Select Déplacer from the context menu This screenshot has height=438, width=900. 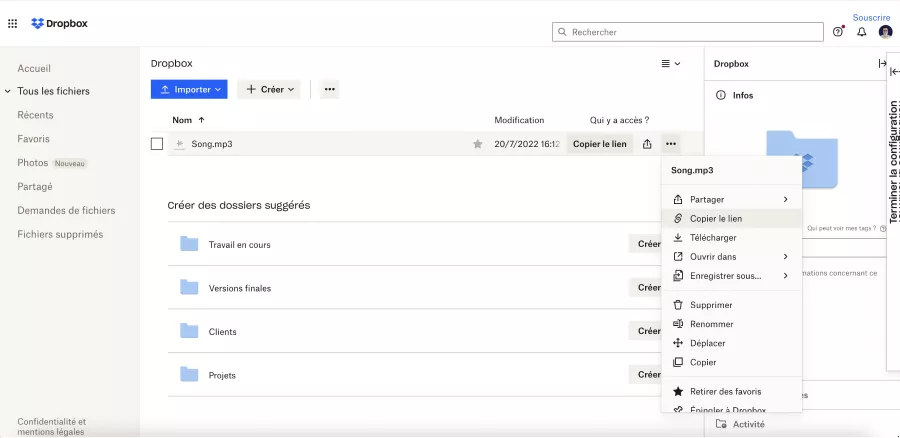point(731,343)
